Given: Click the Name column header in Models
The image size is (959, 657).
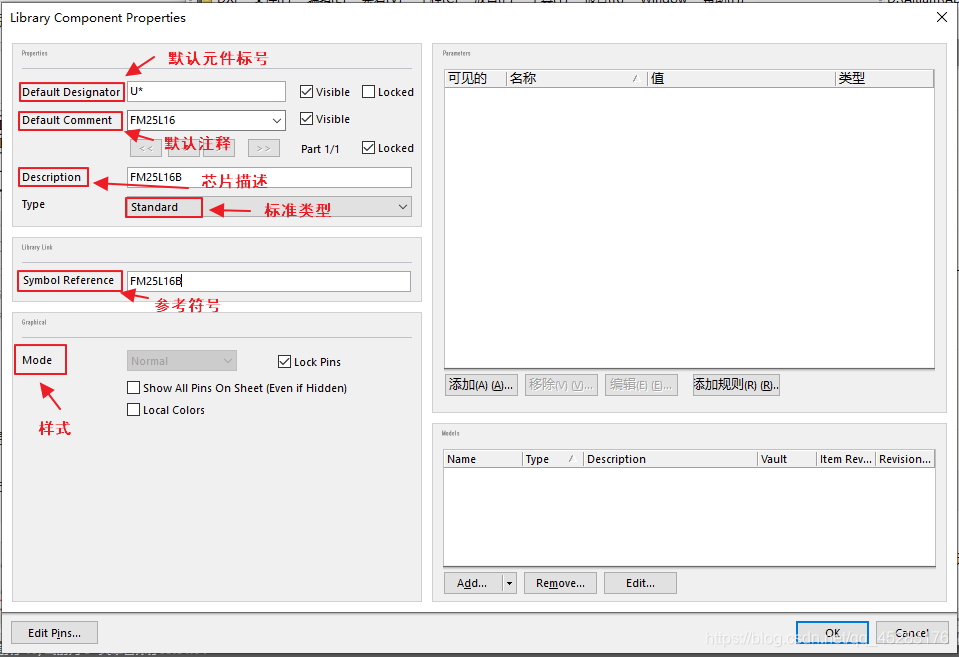Looking at the screenshot, I should [x=482, y=459].
